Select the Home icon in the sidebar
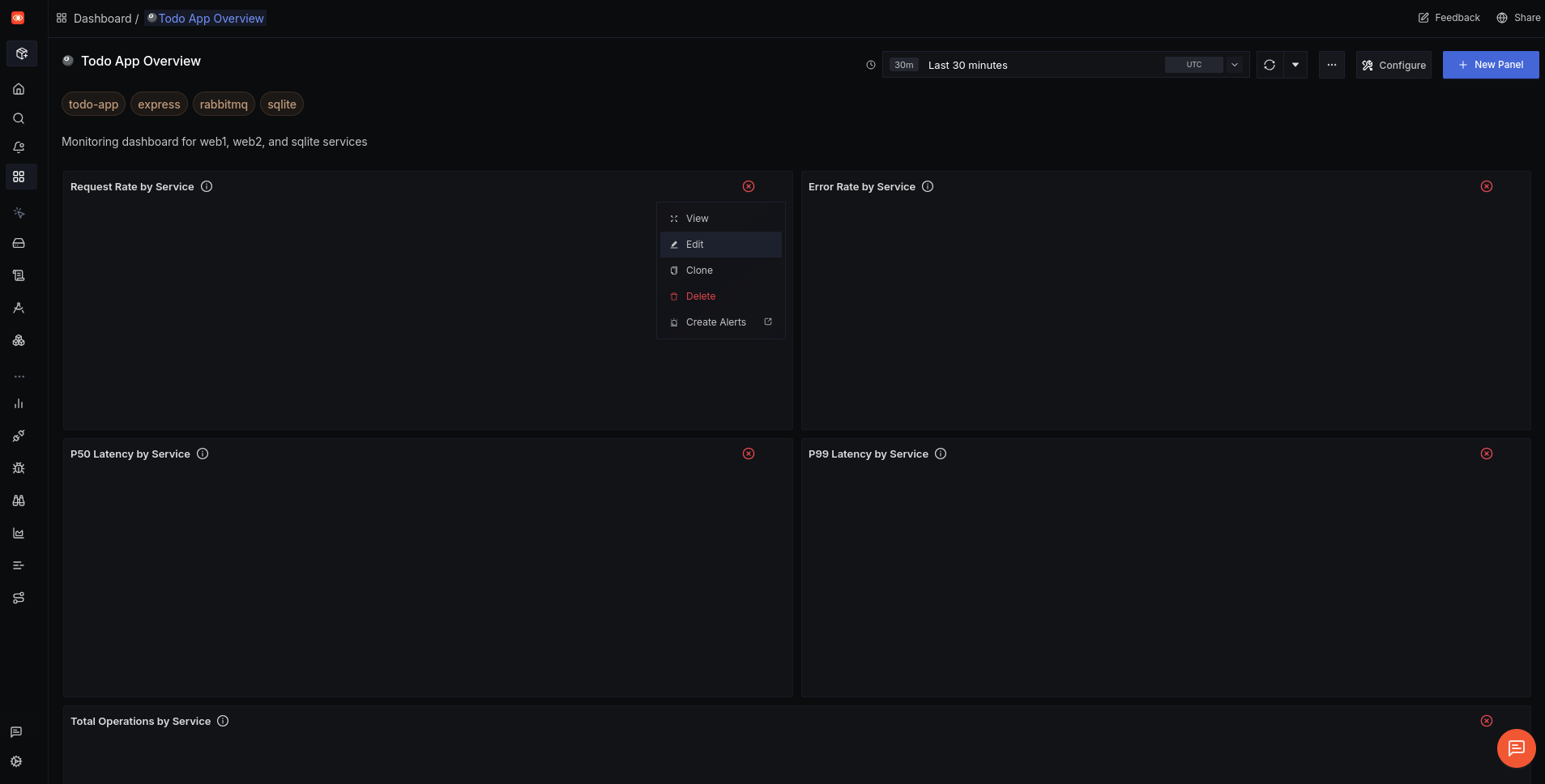This screenshot has height=784, width=1545. pyautogui.click(x=18, y=89)
